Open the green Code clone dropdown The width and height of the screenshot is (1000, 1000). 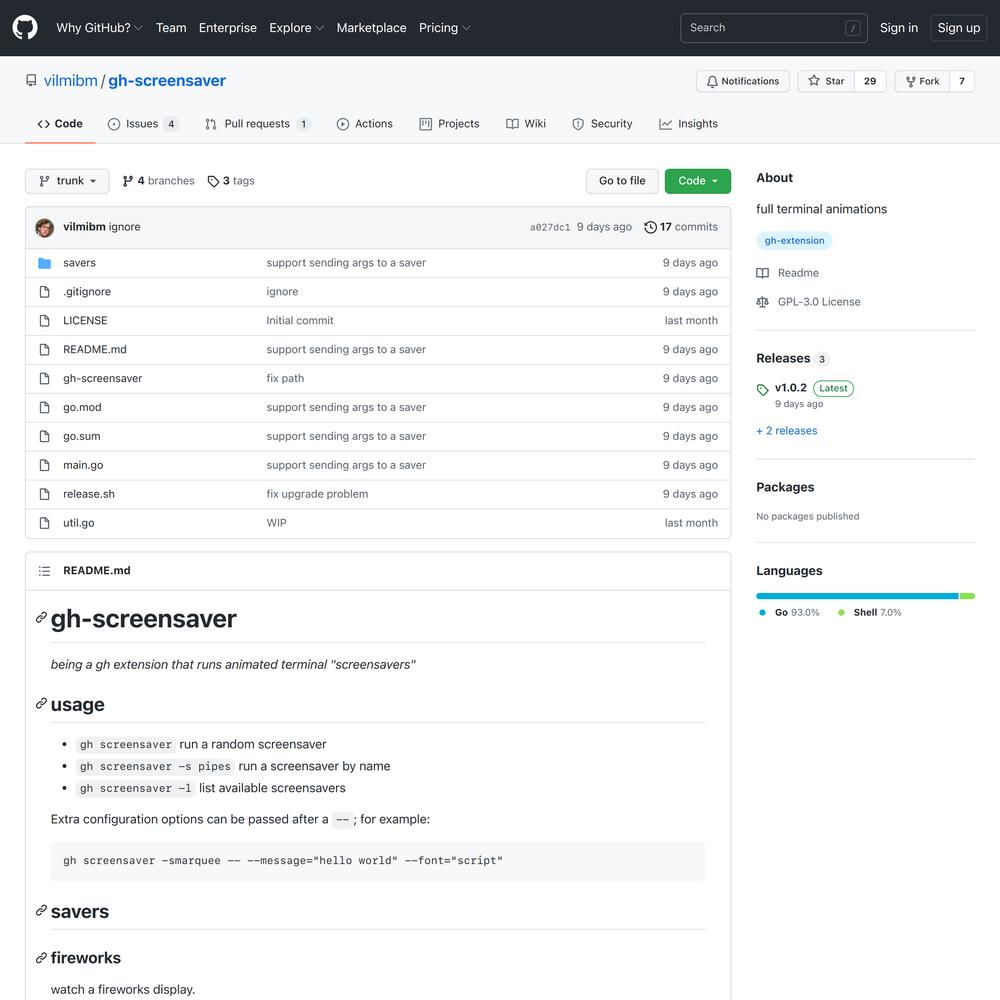tap(698, 181)
